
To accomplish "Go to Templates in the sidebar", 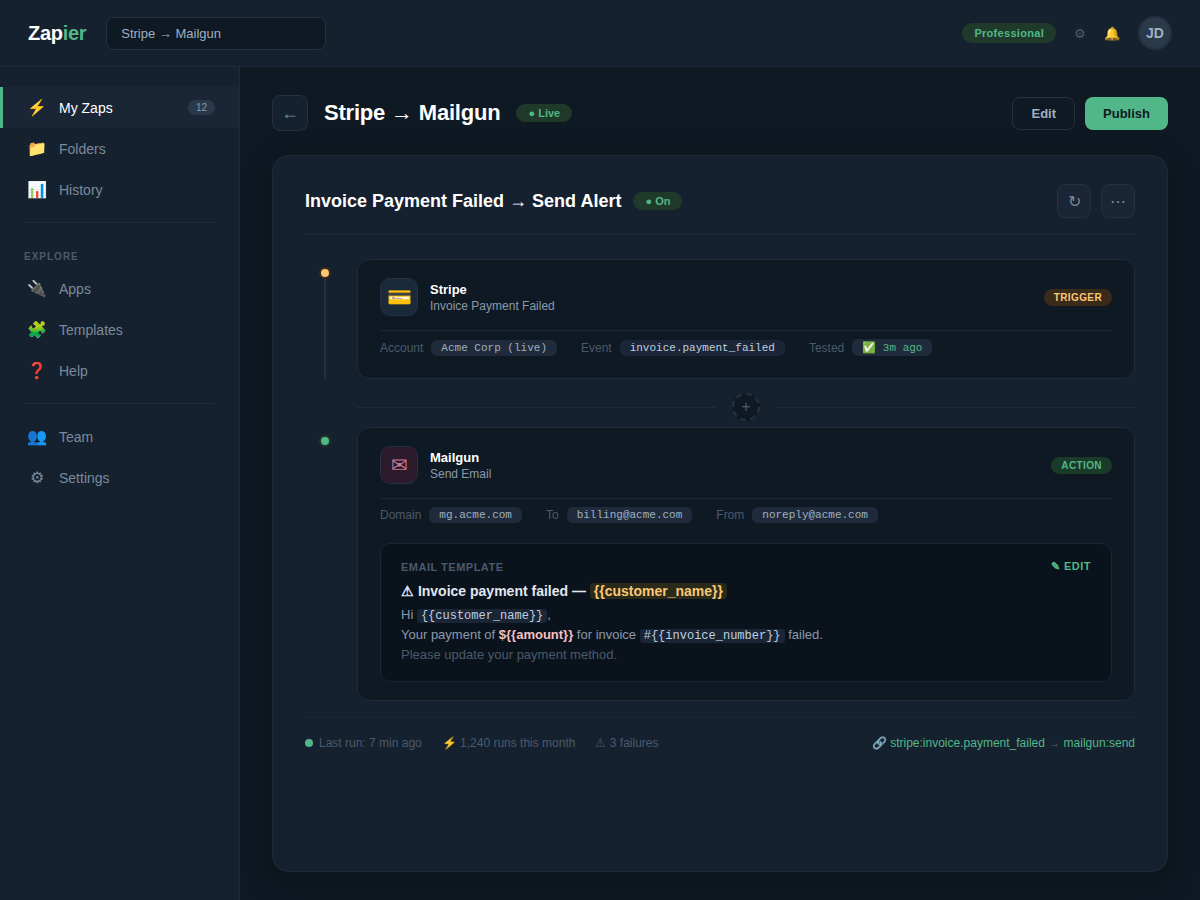I will (120, 329).
